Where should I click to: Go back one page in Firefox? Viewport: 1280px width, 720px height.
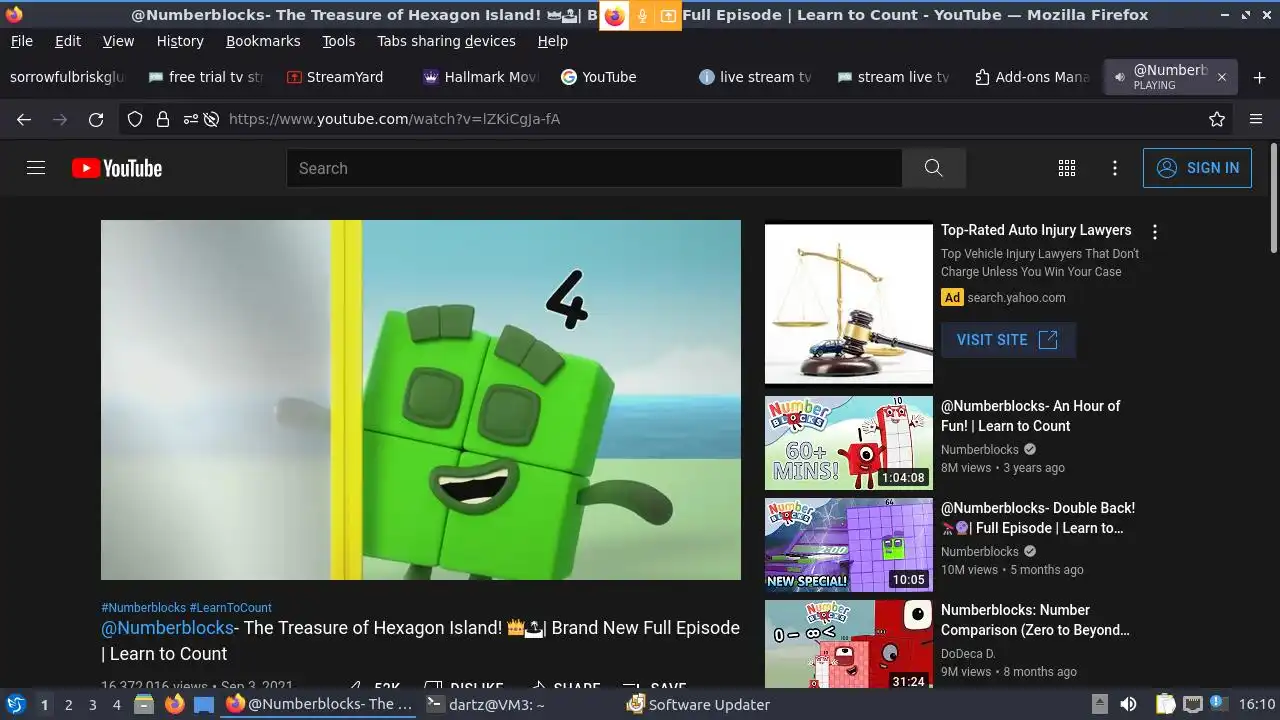point(24,119)
